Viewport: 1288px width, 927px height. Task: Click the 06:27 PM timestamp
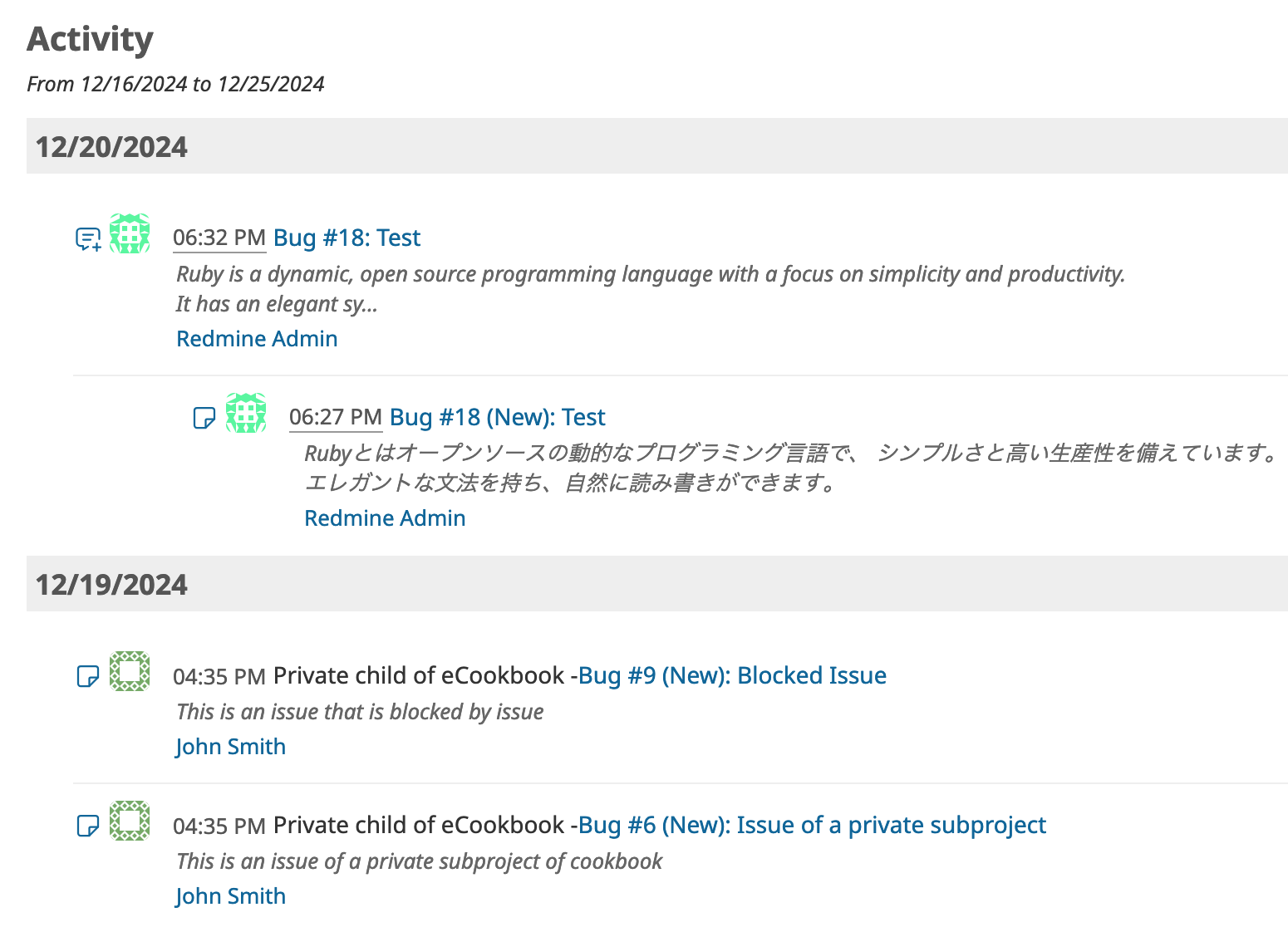point(336,417)
